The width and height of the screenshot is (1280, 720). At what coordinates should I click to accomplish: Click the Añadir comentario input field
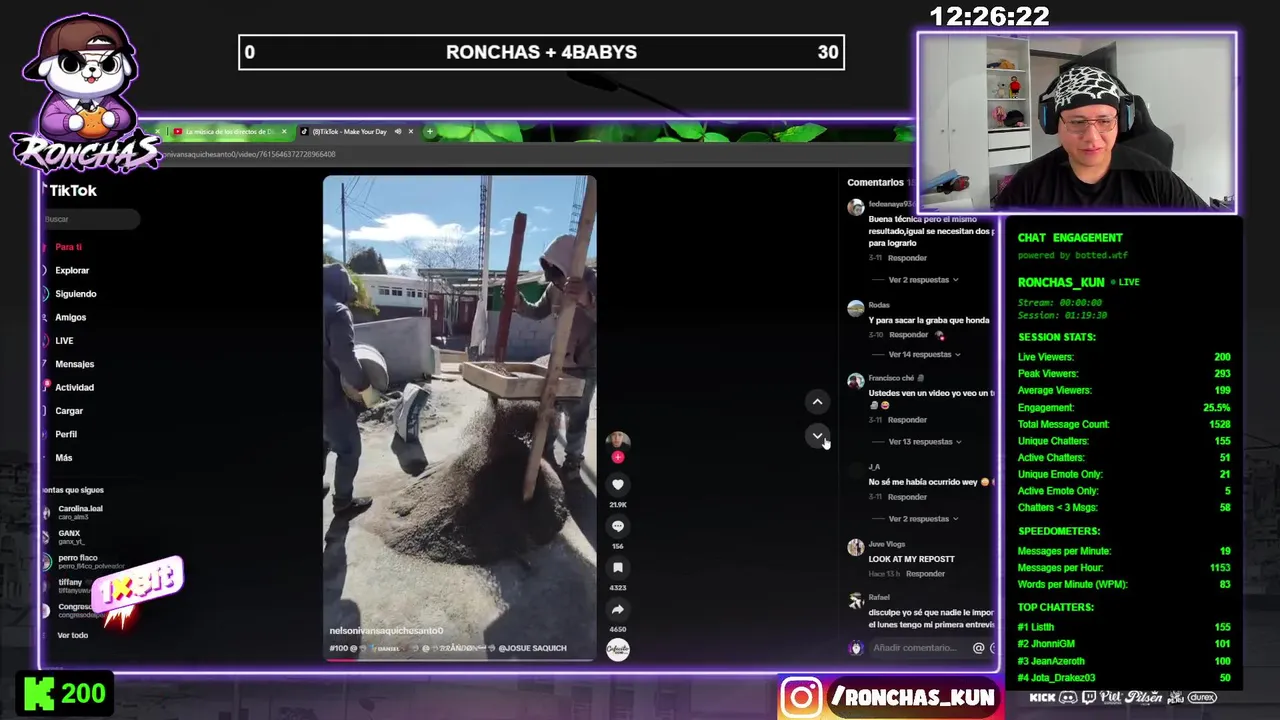point(917,648)
